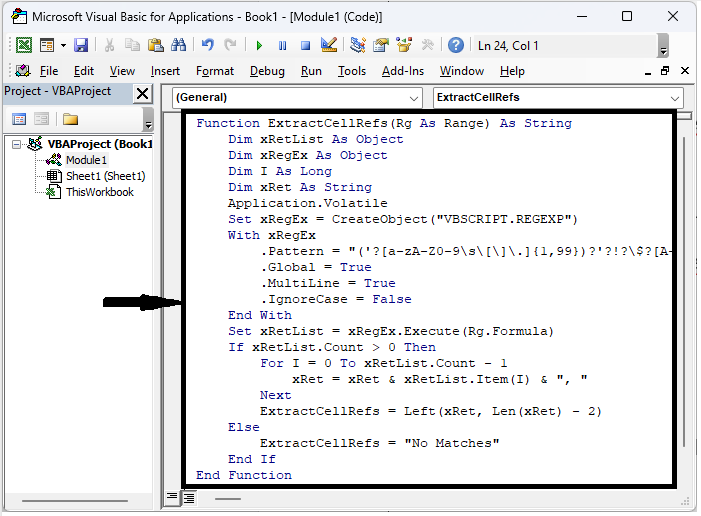Viewport: 701px width, 516px height.
Task: Select ThisWorkbook in the project tree
Action: click(x=99, y=192)
